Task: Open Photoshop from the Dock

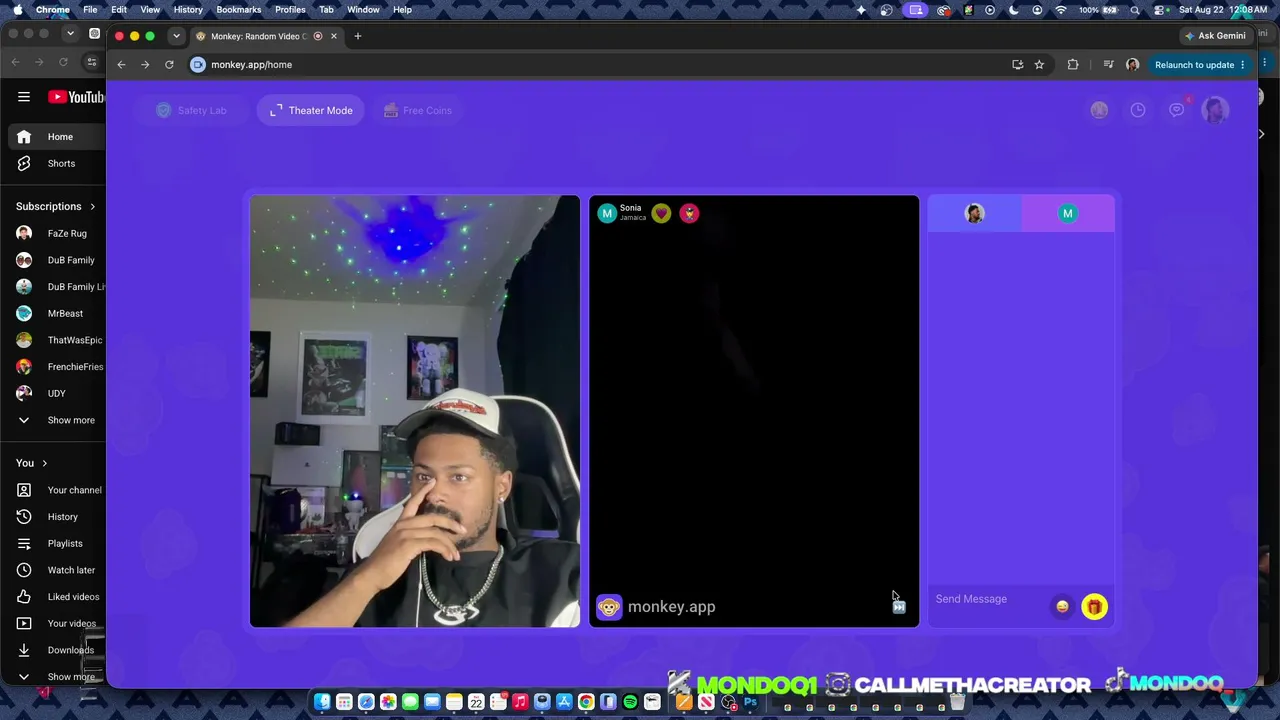Action: point(750,703)
